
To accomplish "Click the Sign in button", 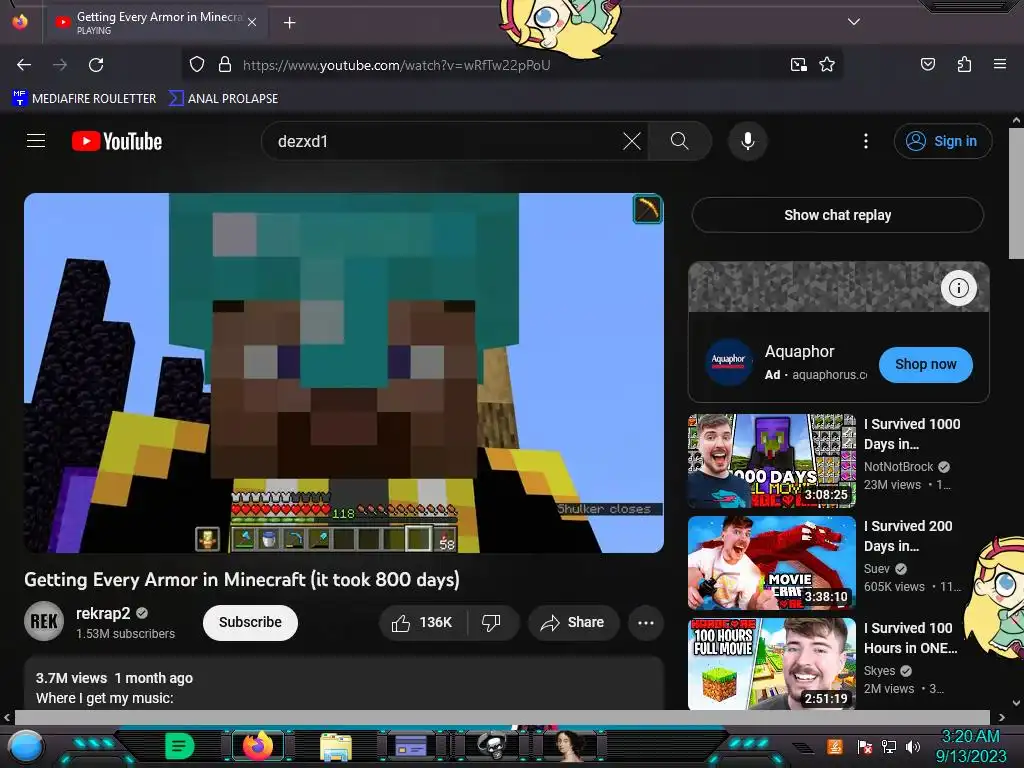I will [x=942, y=141].
